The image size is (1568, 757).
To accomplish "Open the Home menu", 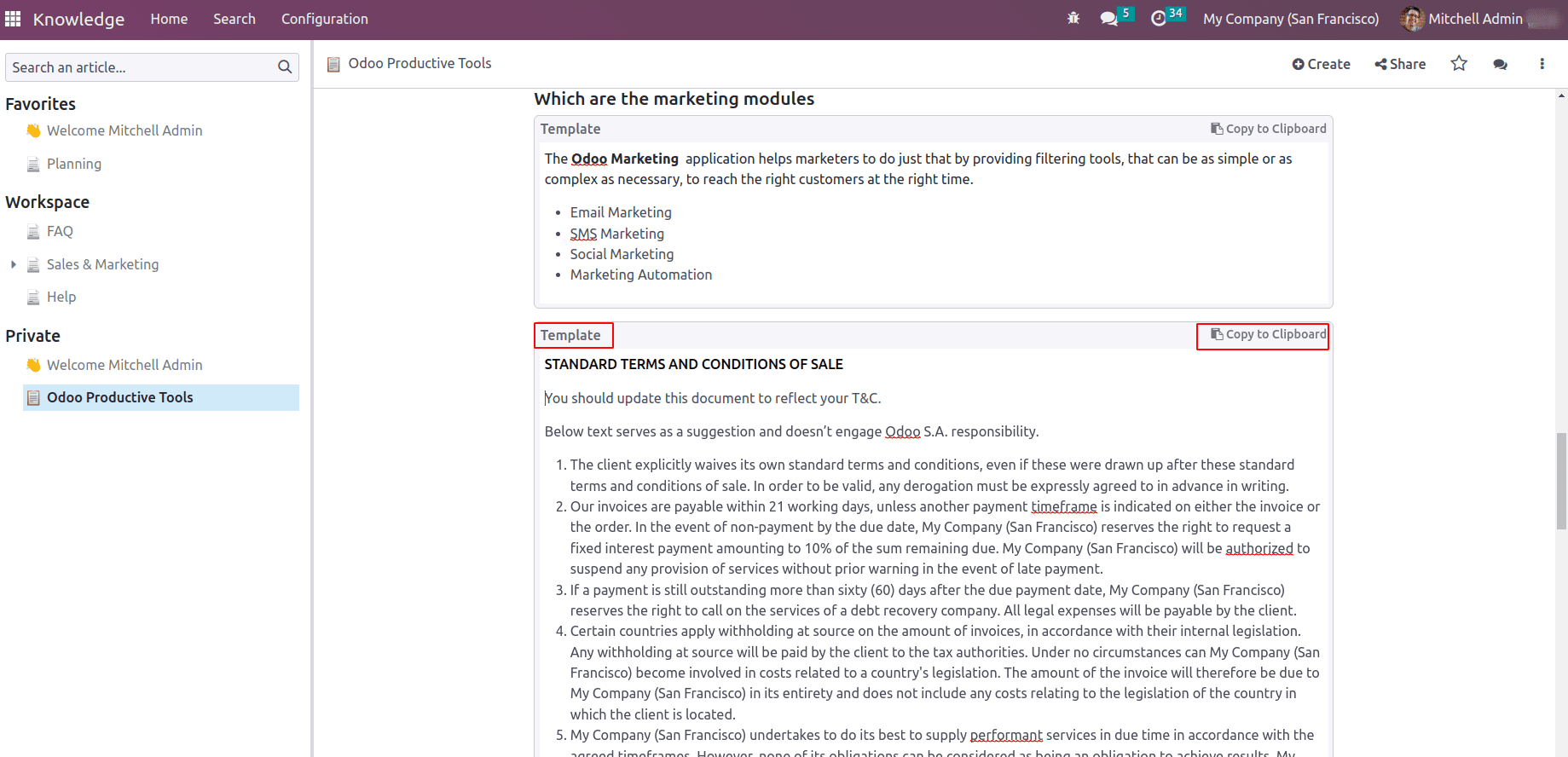I will coord(169,19).
